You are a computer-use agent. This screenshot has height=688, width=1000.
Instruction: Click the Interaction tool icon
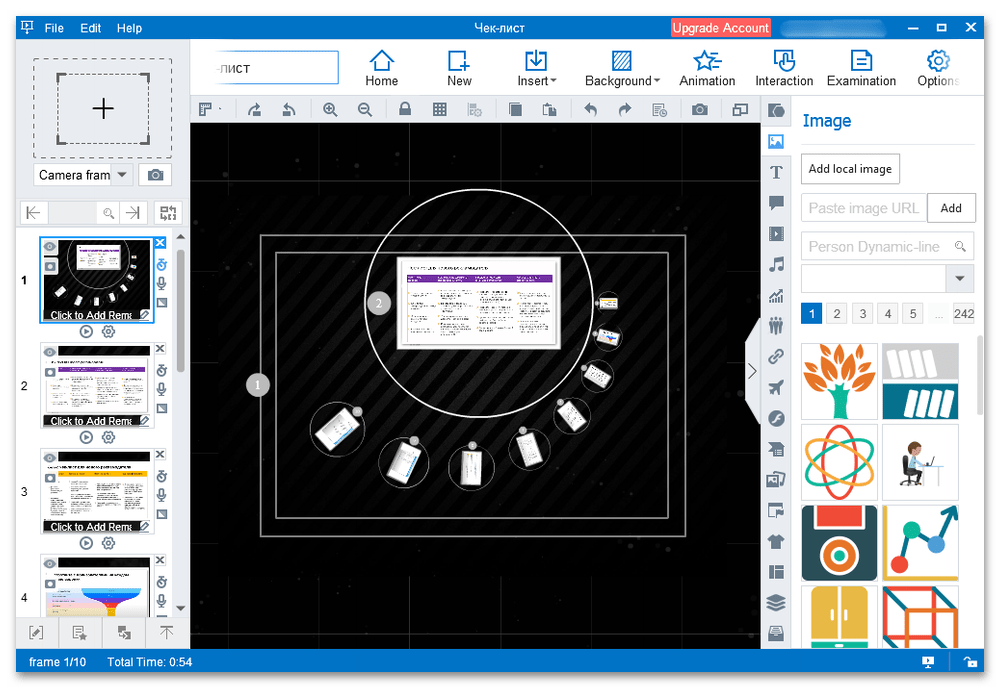click(784, 67)
